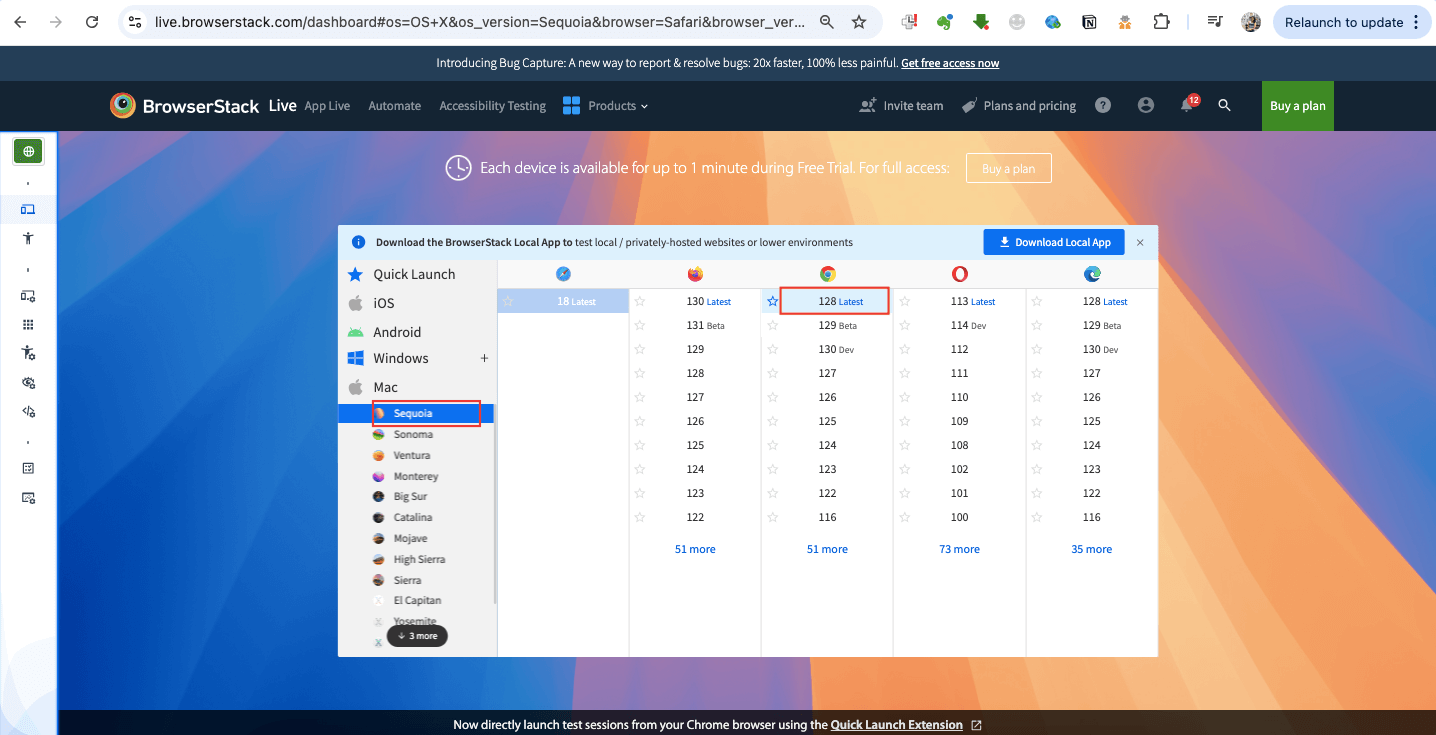
Task: Open the Quick Launch Extension link
Action: pyautogui.click(x=896, y=725)
